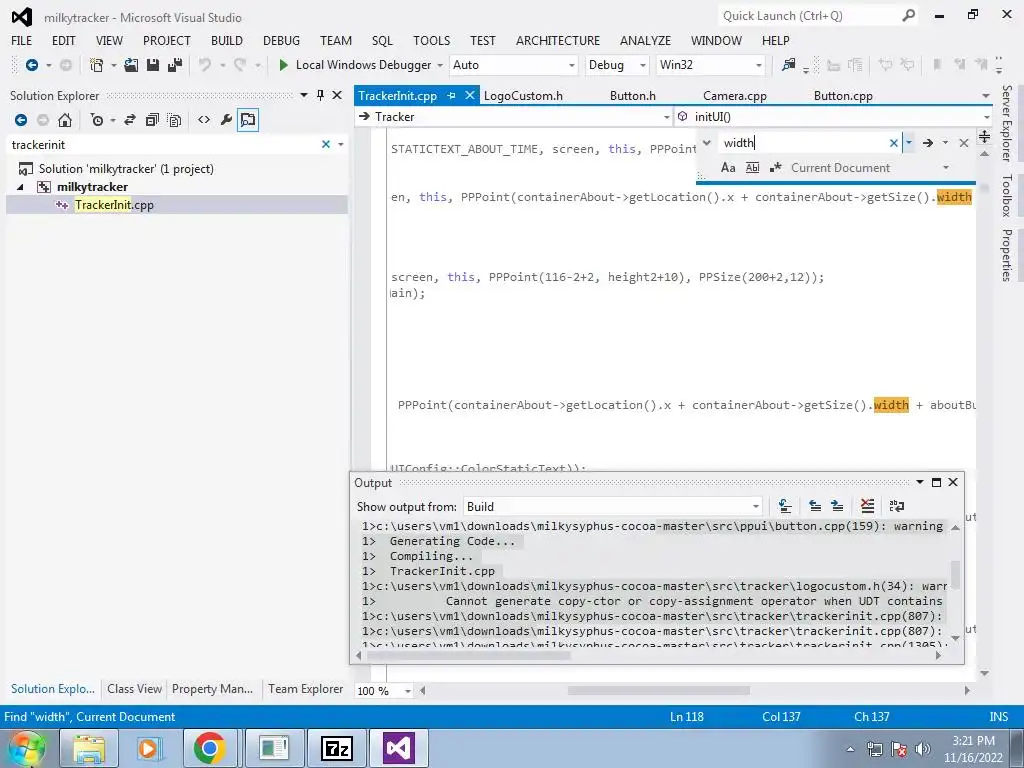Open the BUILD menu
Screen dimensions: 1024x768
[227, 40]
